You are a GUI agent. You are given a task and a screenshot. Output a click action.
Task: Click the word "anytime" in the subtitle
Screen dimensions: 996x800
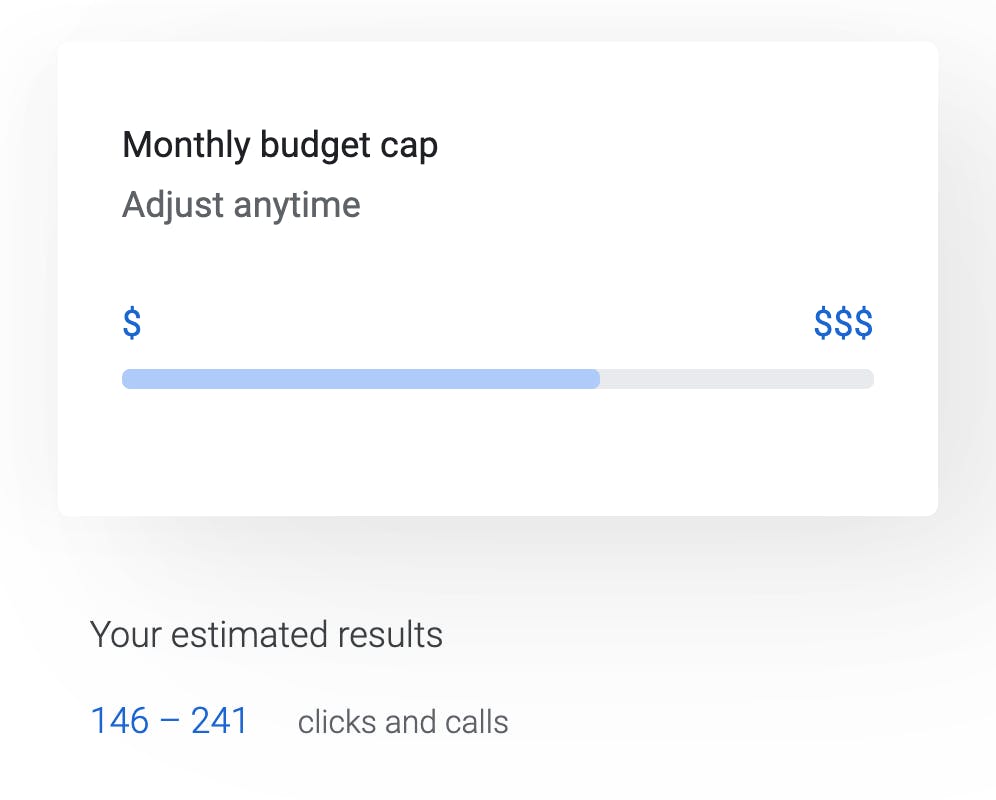pos(297,206)
